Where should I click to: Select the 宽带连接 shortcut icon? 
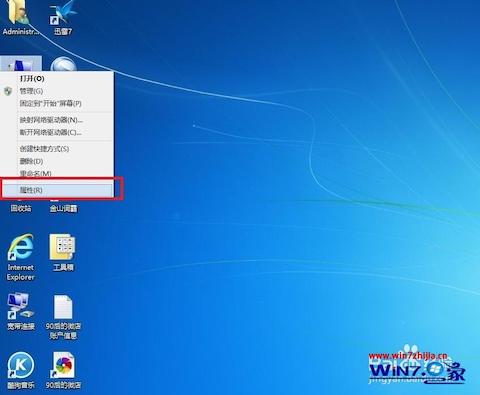(21, 305)
